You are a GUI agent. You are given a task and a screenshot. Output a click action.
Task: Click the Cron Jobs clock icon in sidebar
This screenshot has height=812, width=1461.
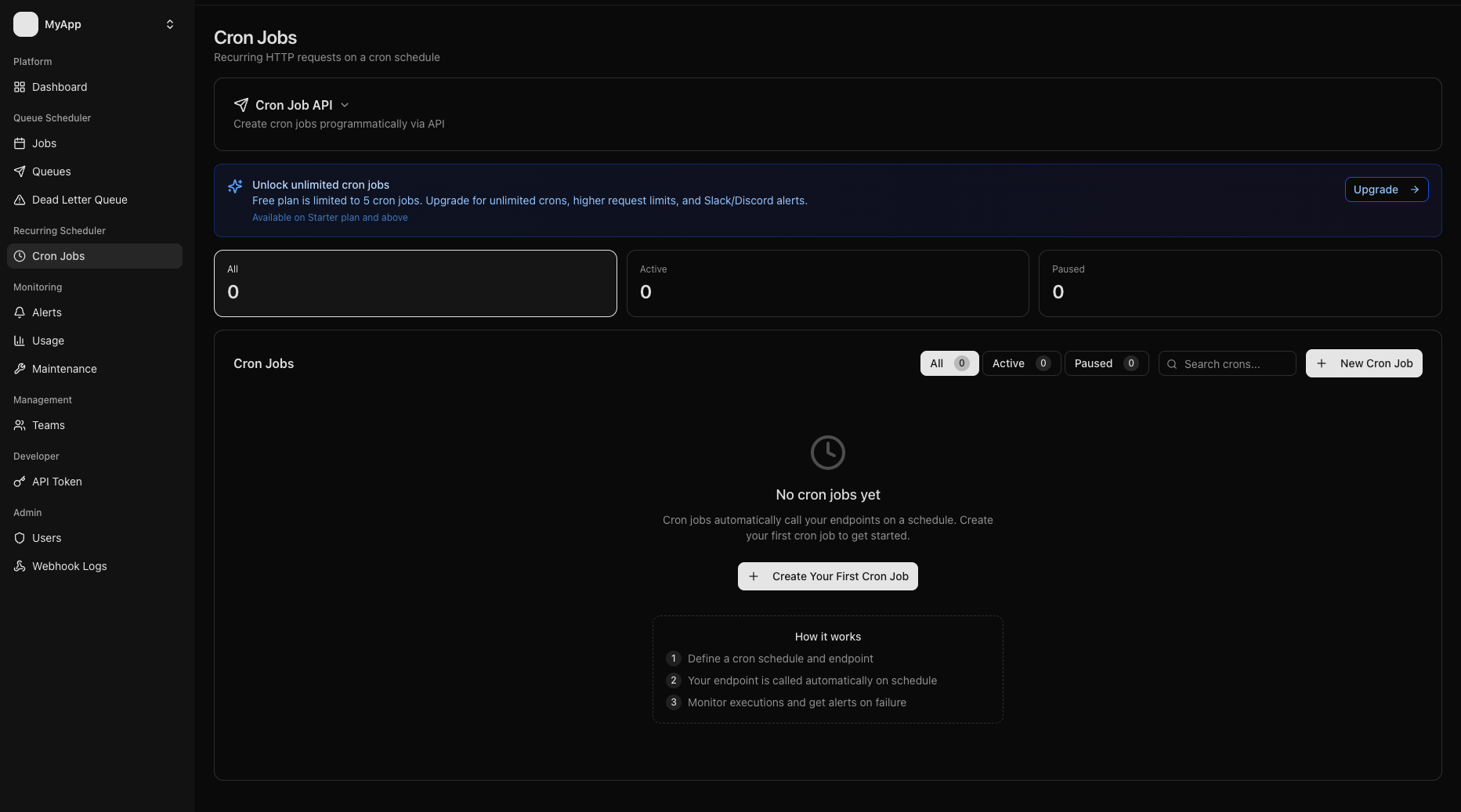pos(20,256)
